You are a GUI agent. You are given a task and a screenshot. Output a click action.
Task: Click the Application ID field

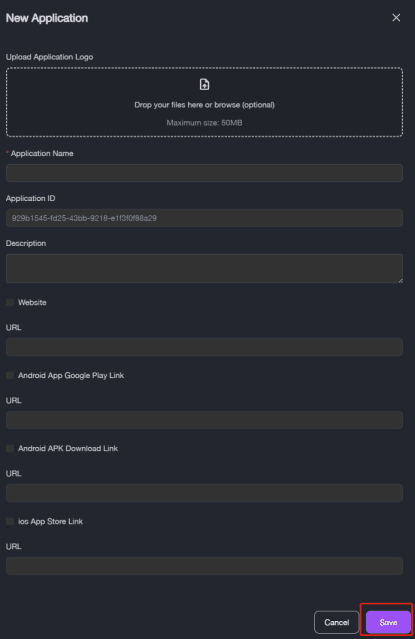(x=204, y=218)
